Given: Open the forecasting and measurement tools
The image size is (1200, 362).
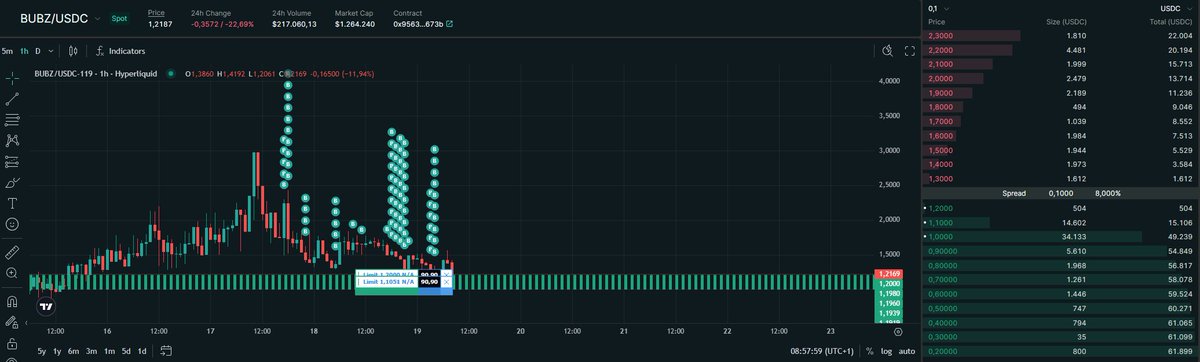Looking at the screenshot, I should tap(12, 161).
